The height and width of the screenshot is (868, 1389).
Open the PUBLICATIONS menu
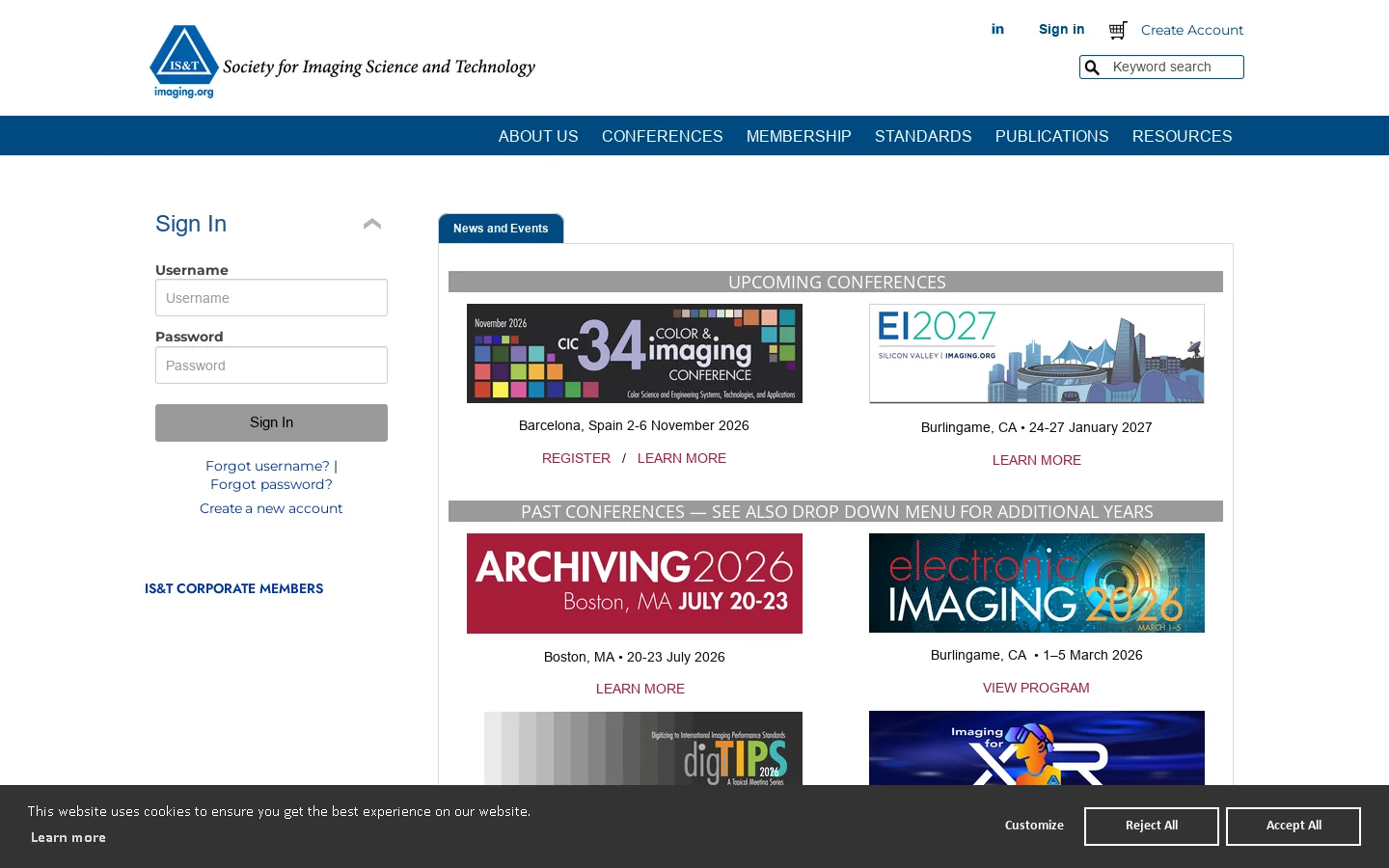[x=1052, y=136]
